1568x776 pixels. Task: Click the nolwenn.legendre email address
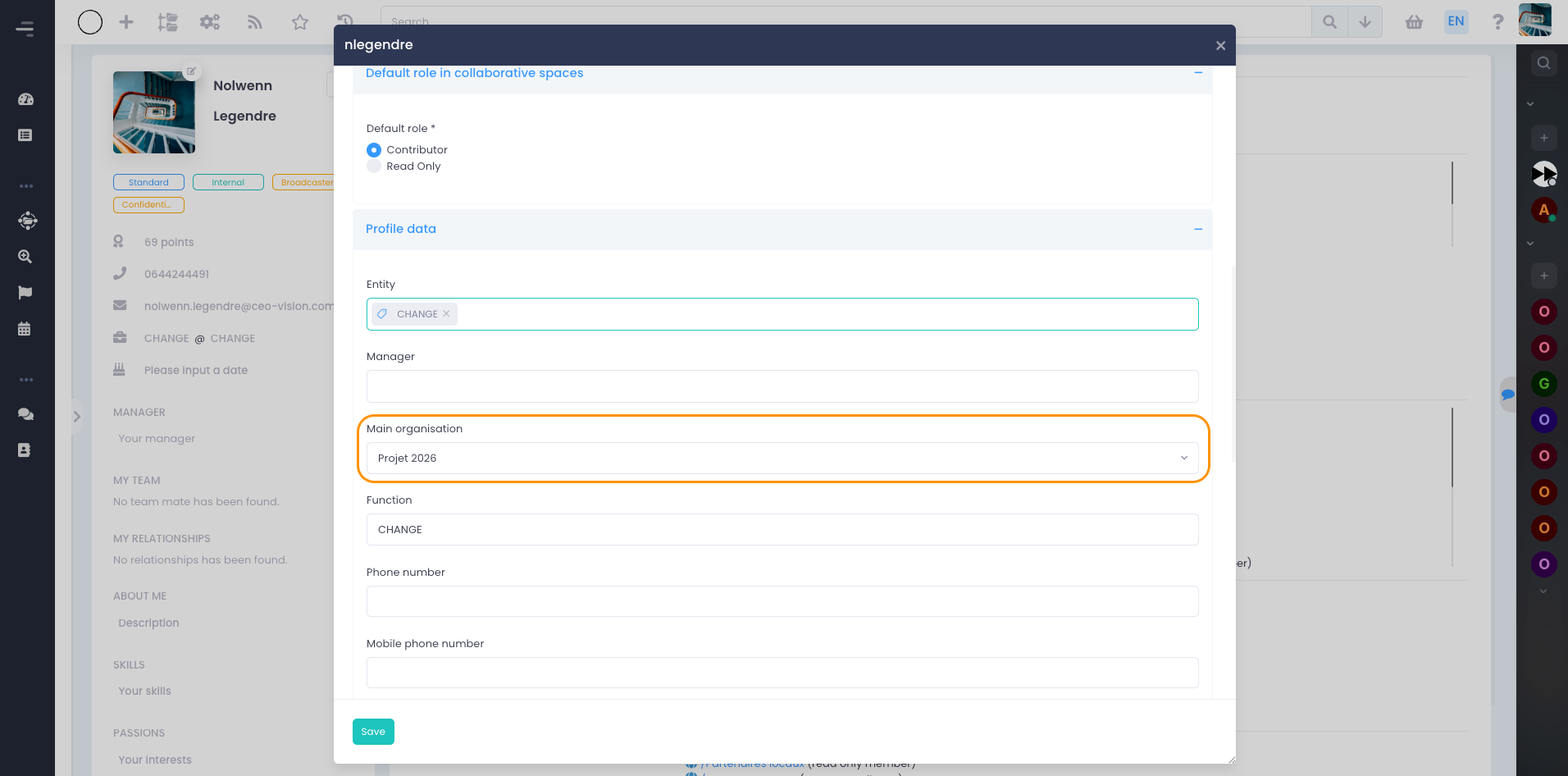239,306
